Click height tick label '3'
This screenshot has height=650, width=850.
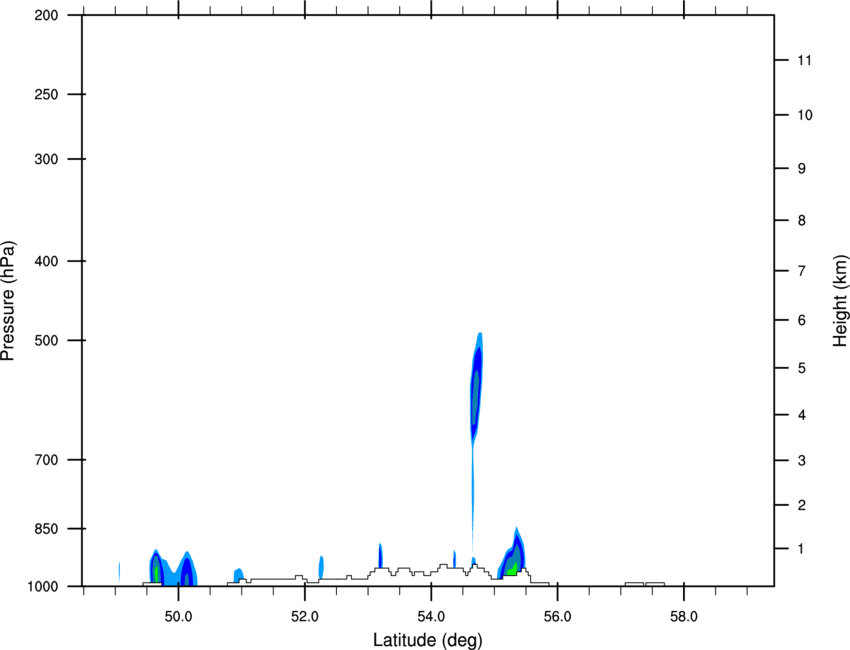[x=802, y=461]
